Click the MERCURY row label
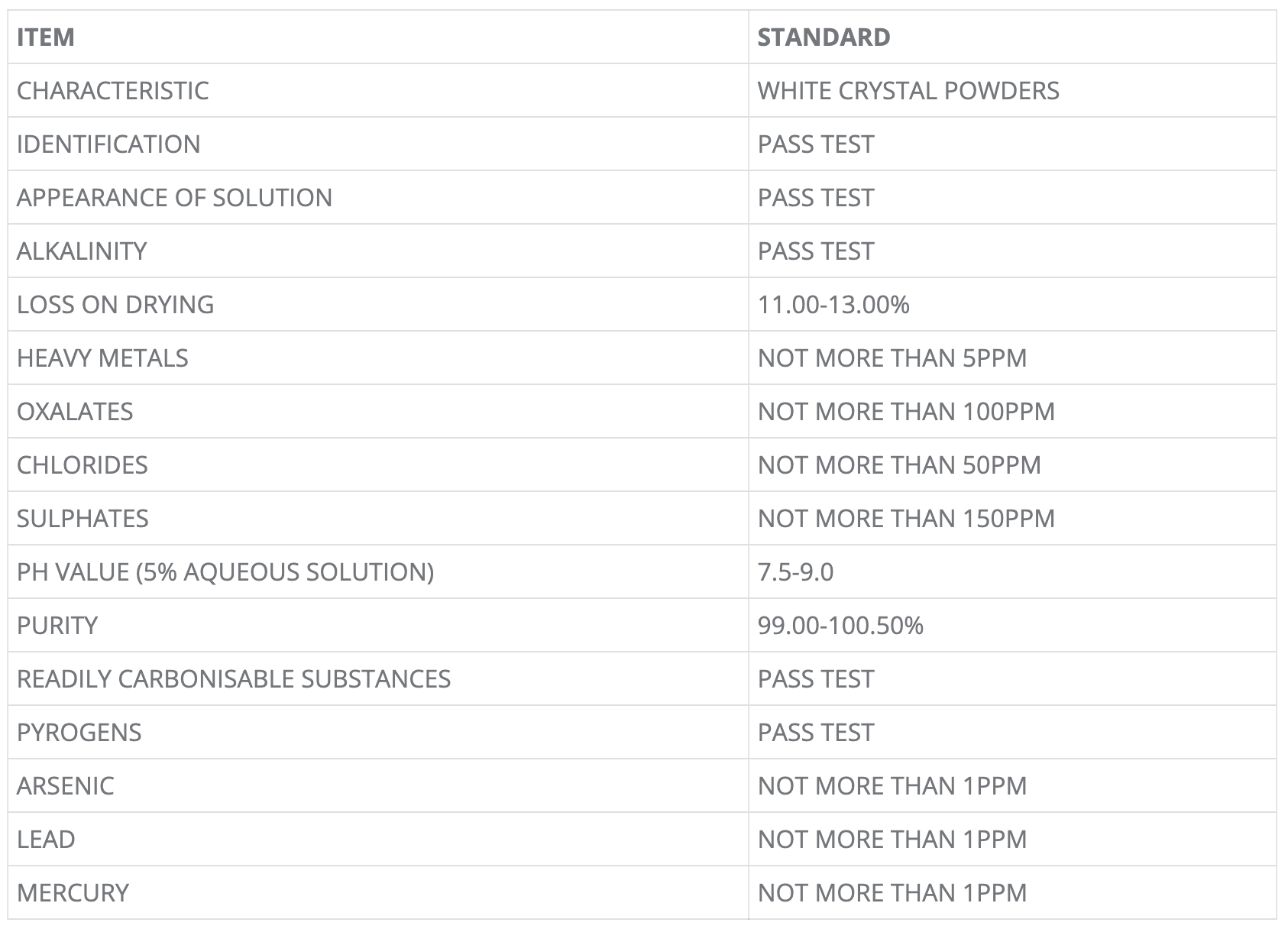Viewport: 1288px width, 929px height. coord(73,893)
